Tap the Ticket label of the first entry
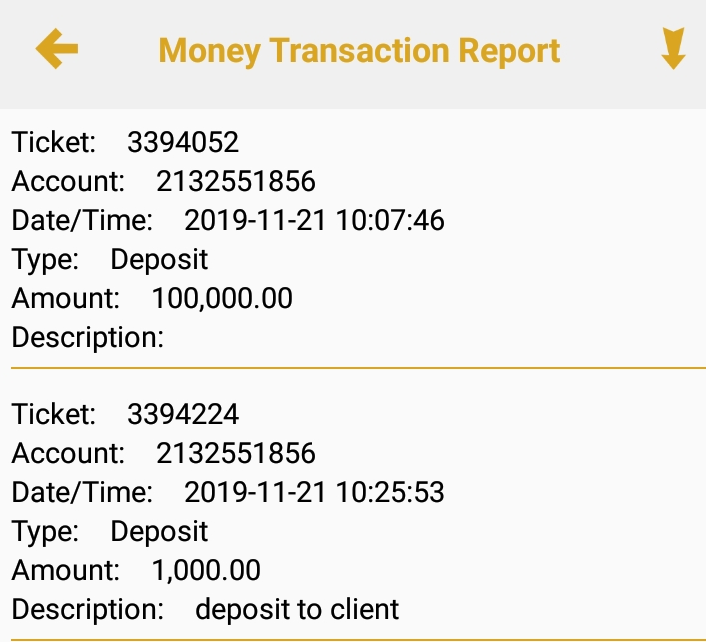 click(x=54, y=142)
